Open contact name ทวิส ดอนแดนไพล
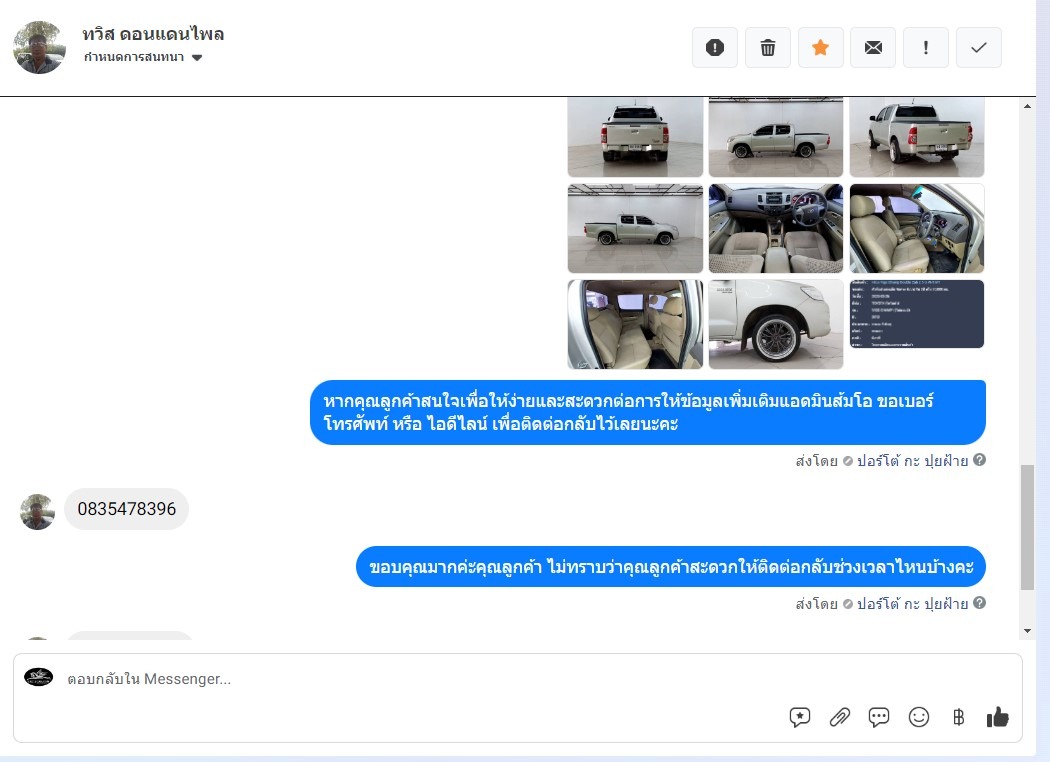 coord(153,33)
